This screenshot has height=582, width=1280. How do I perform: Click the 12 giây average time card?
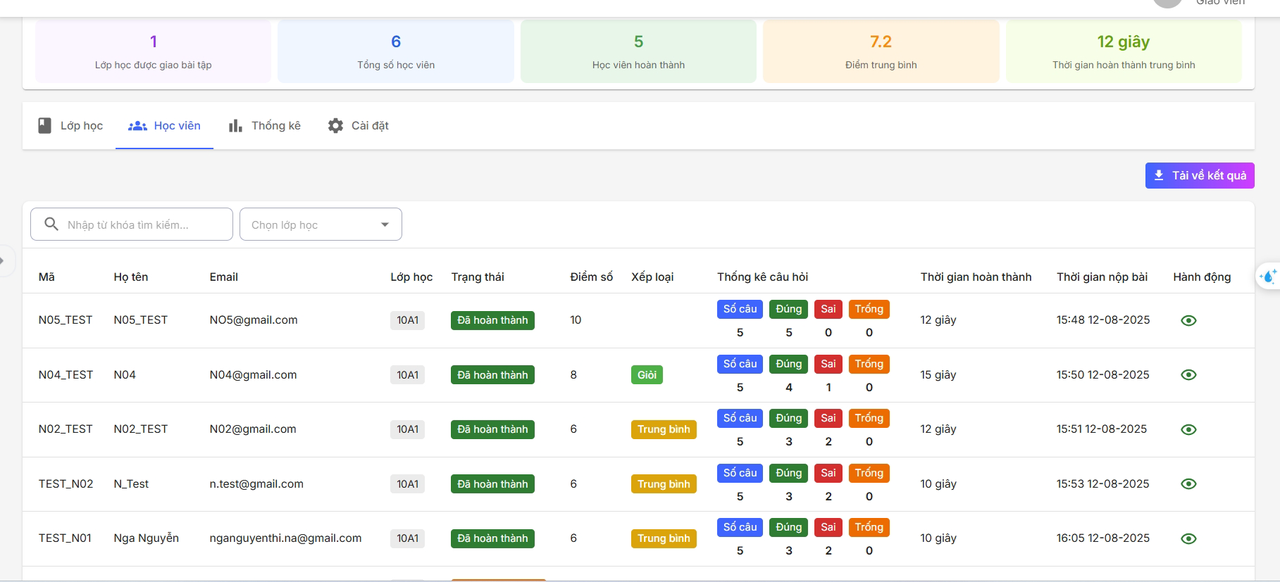click(1124, 51)
